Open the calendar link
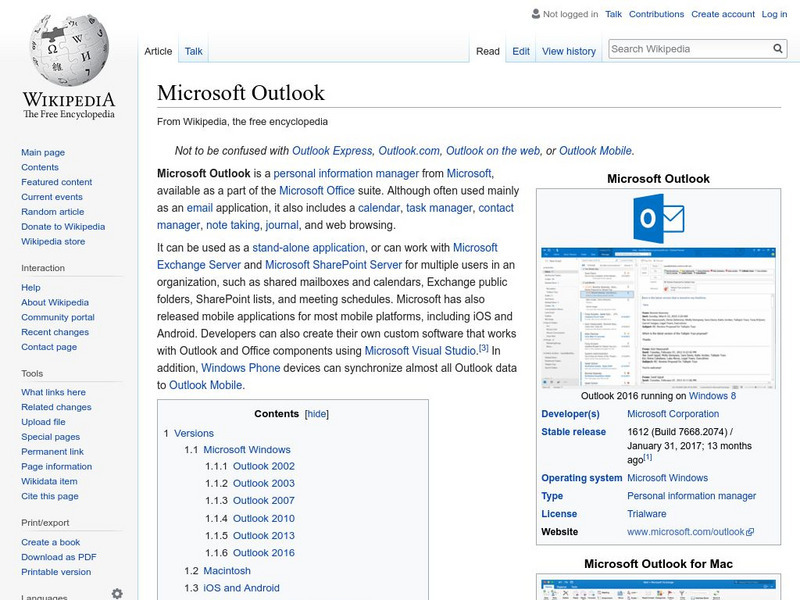The width and height of the screenshot is (800, 600). (379, 208)
